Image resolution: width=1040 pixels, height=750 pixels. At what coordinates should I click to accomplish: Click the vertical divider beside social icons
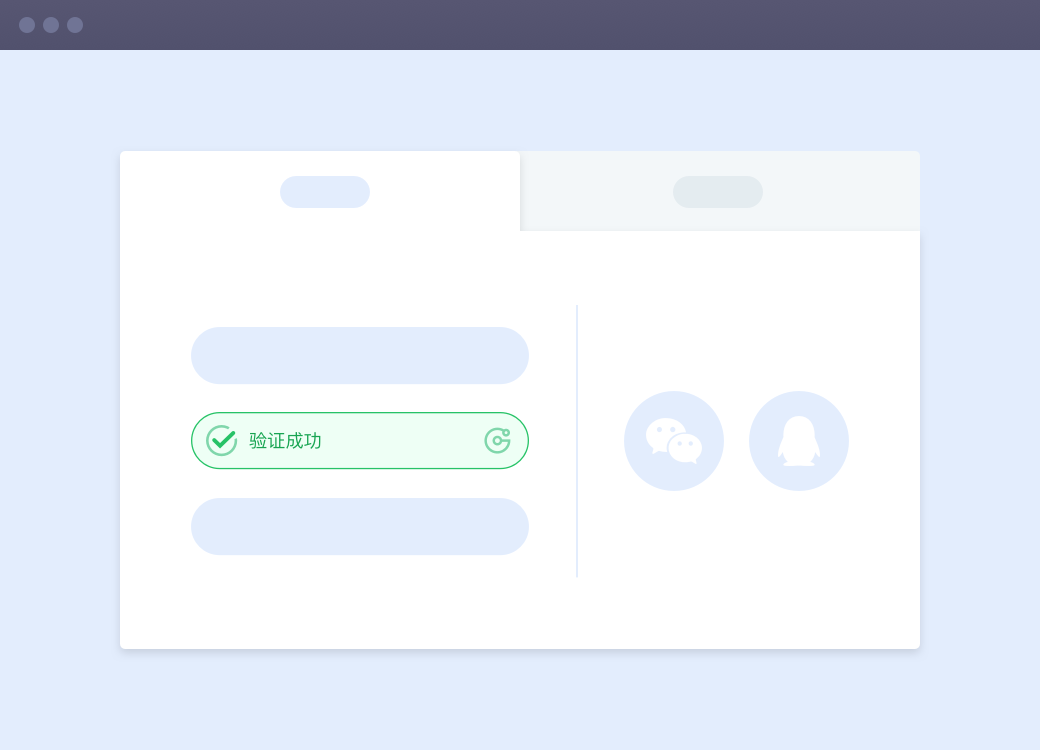tap(577, 441)
